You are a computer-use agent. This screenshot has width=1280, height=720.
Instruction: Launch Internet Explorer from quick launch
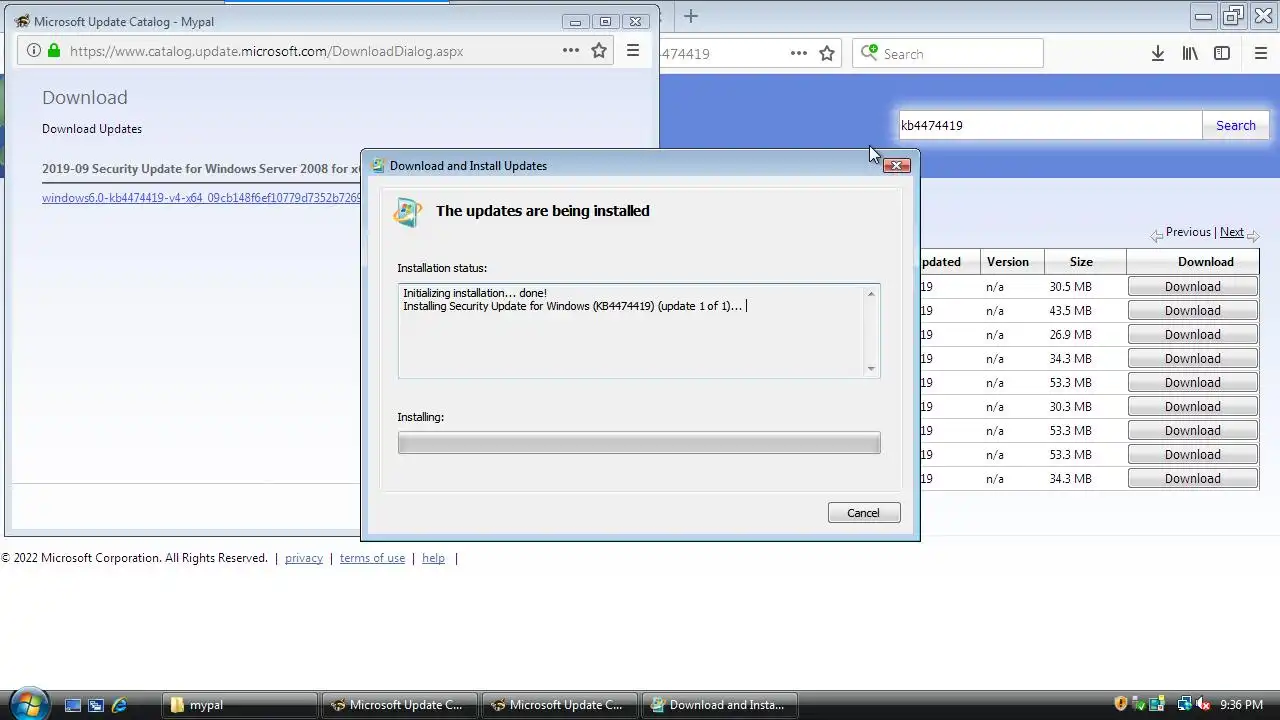(x=119, y=705)
